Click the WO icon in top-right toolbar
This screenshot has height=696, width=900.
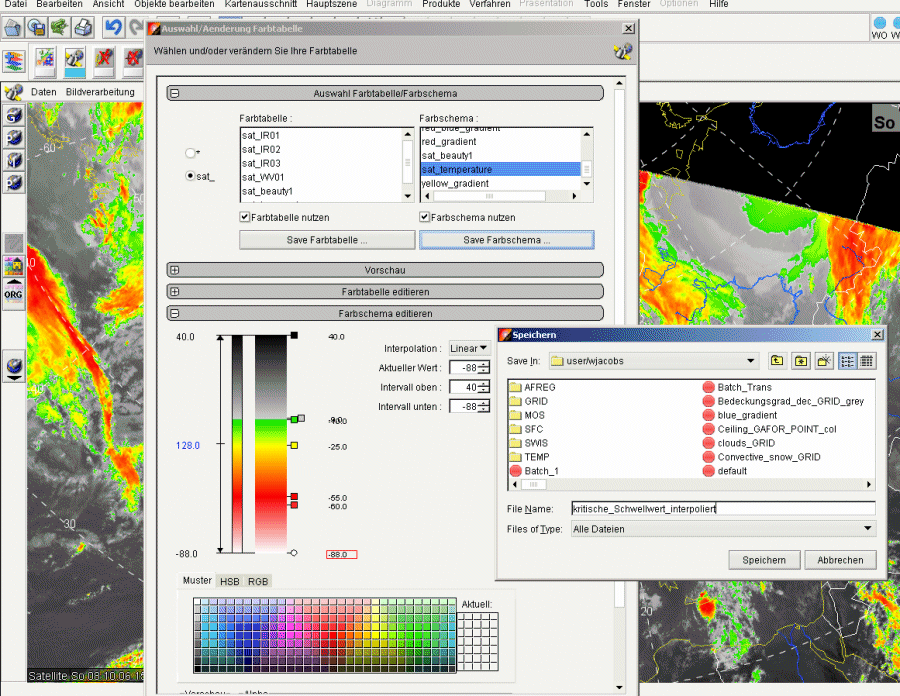(x=879, y=28)
